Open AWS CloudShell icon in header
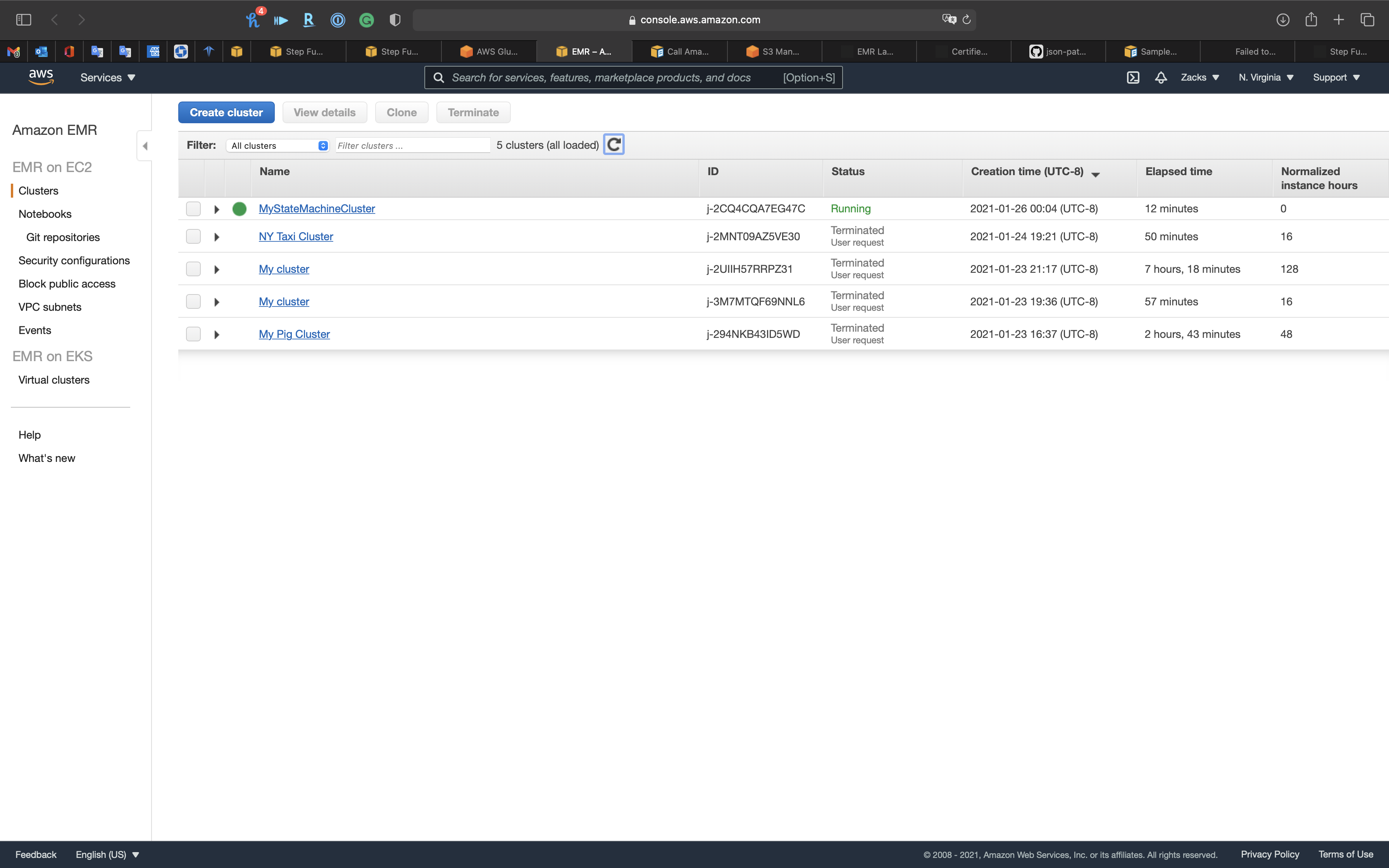 pyautogui.click(x=1132, y=77)
